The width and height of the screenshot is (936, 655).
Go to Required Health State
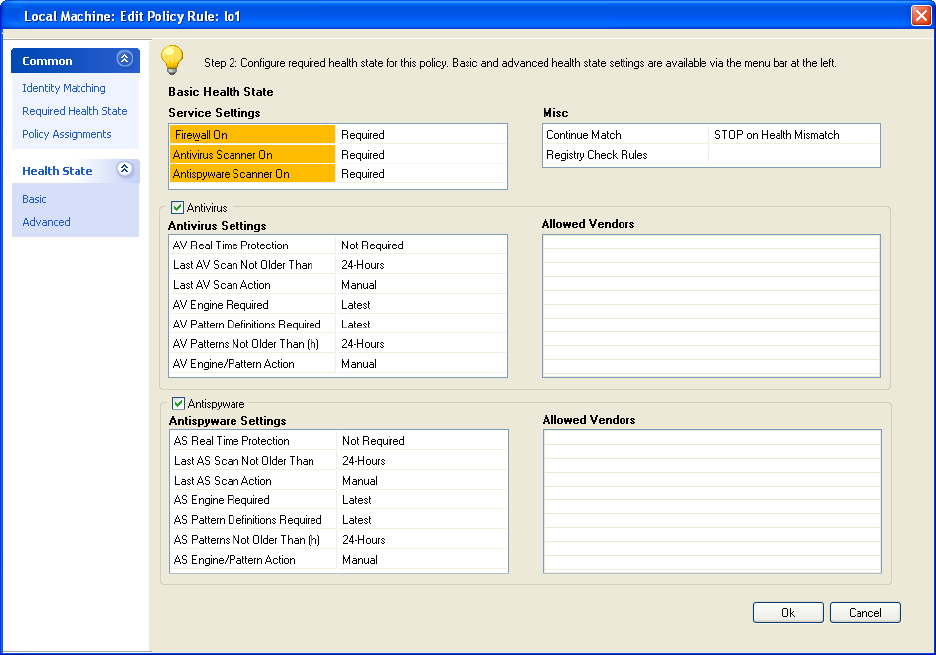(75, 111)
